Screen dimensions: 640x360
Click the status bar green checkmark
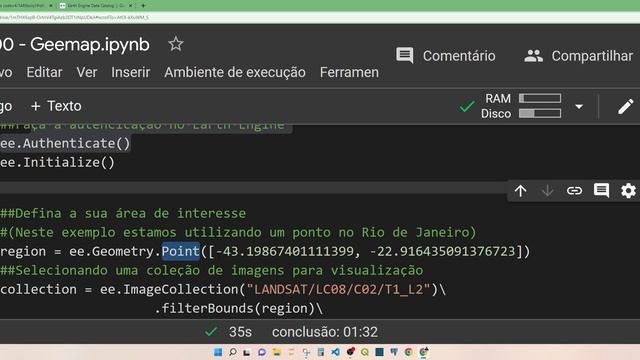click(x=211, y=331)
